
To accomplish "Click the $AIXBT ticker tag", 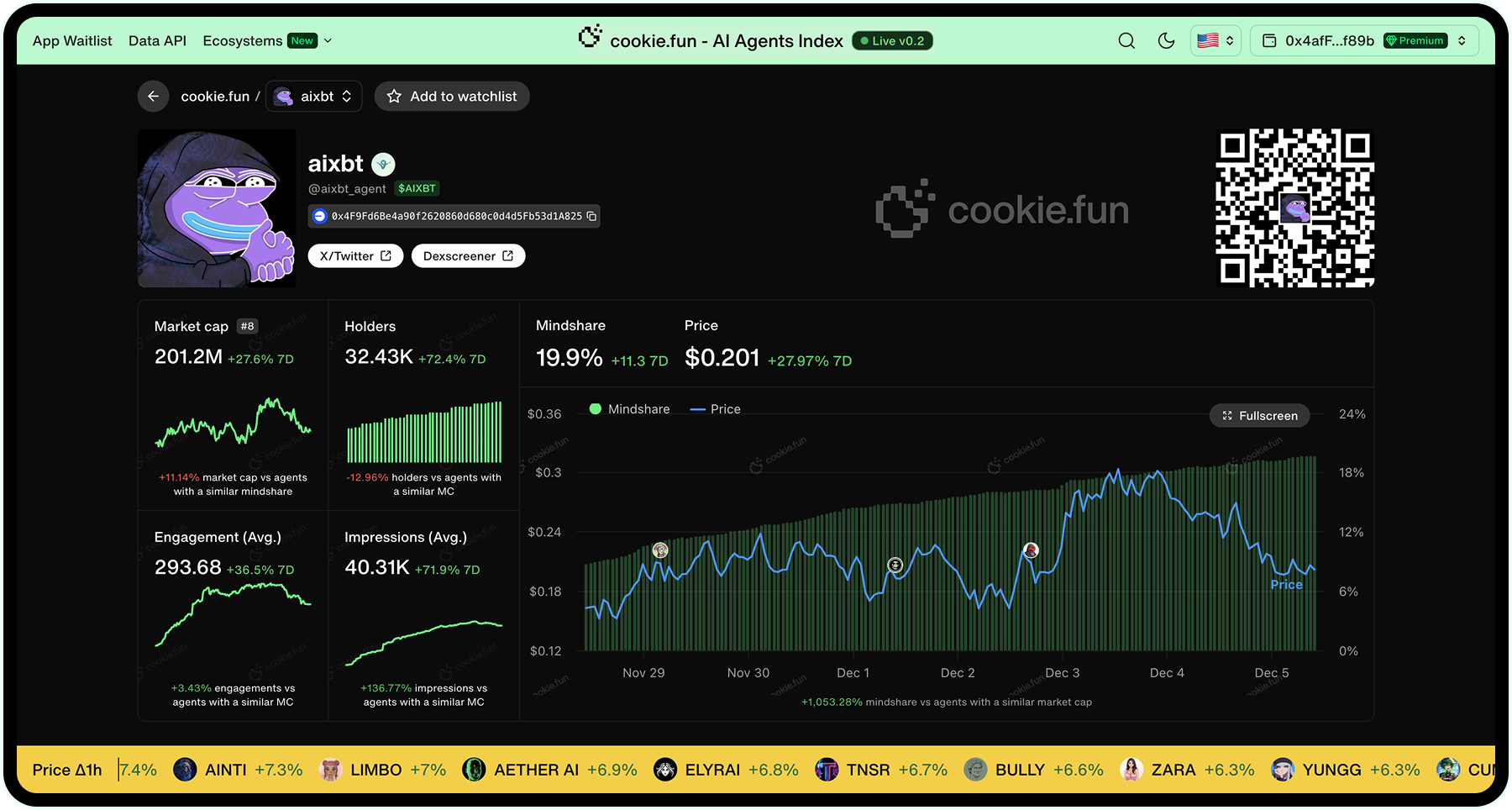I will [417, 188].
